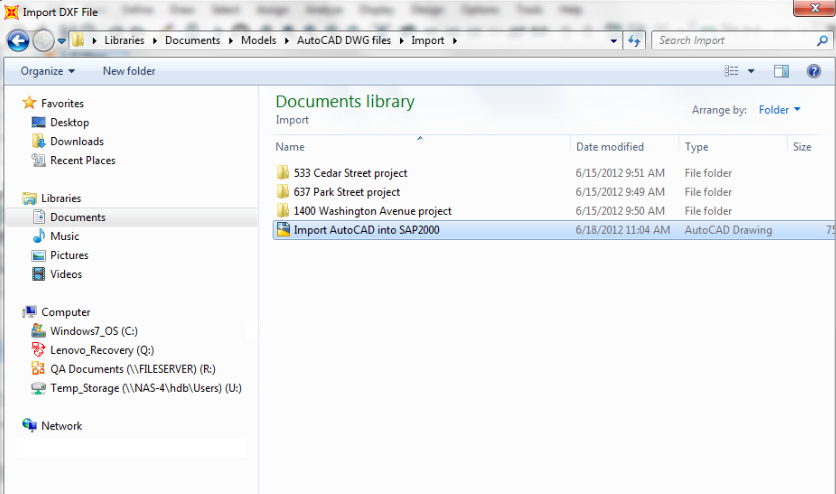The image size is (836, 494).
Task: Focus the Search Import field
Action: [735, 41]
